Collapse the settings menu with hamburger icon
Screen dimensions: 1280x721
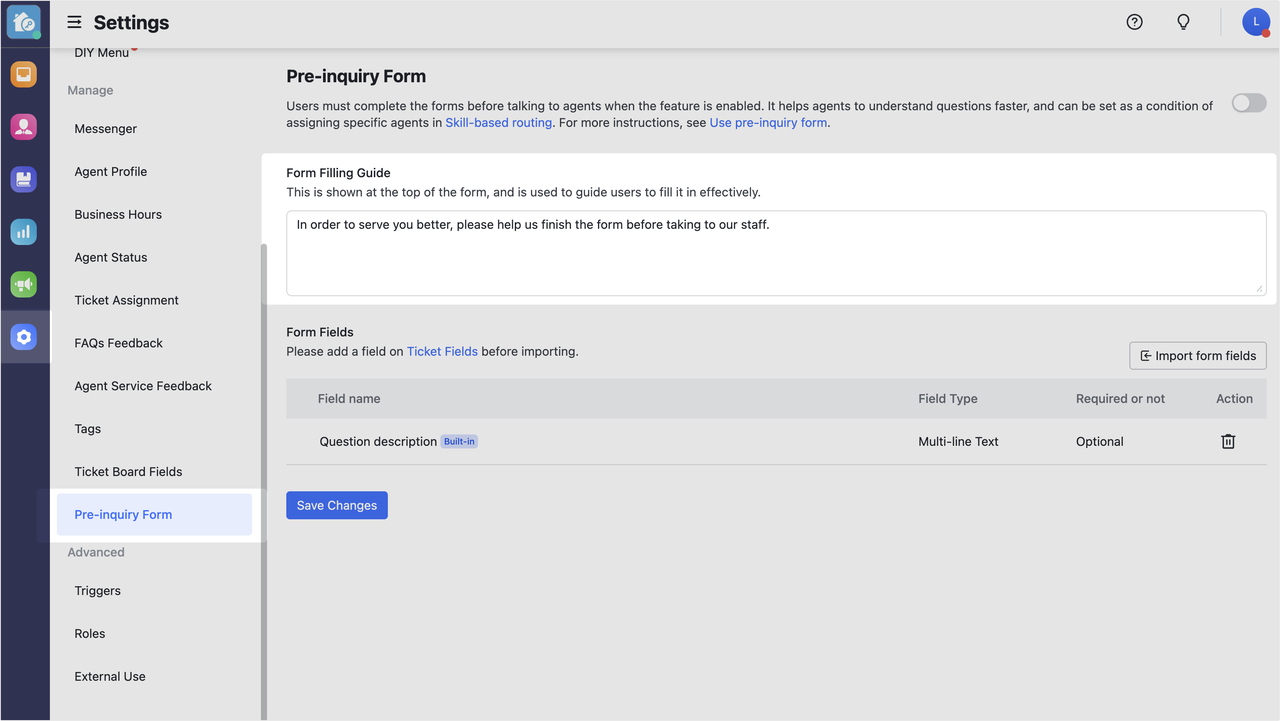74,22
